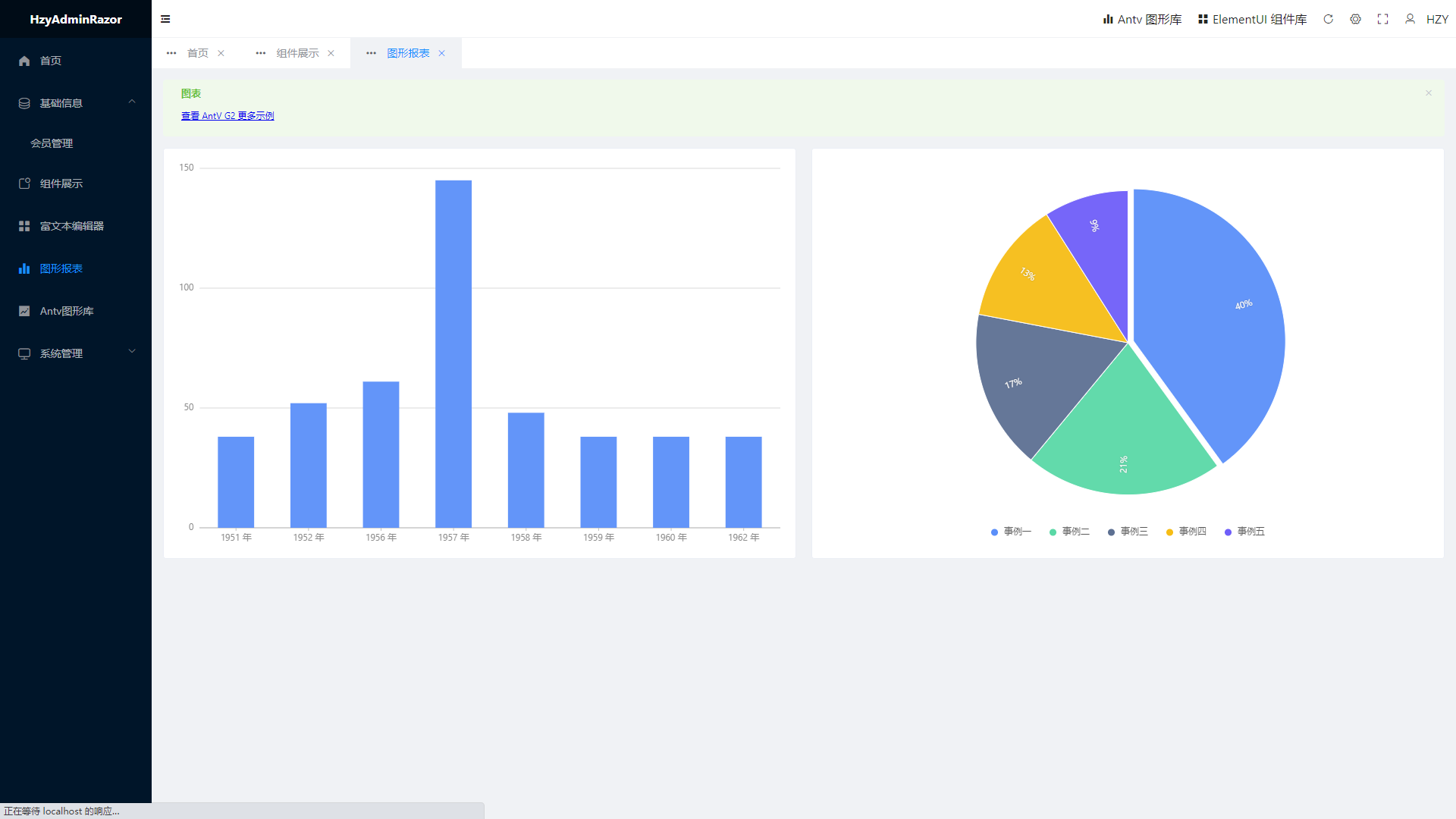
Task: Click the monitor icon beside 系统管理
Action: click(24, 353)
